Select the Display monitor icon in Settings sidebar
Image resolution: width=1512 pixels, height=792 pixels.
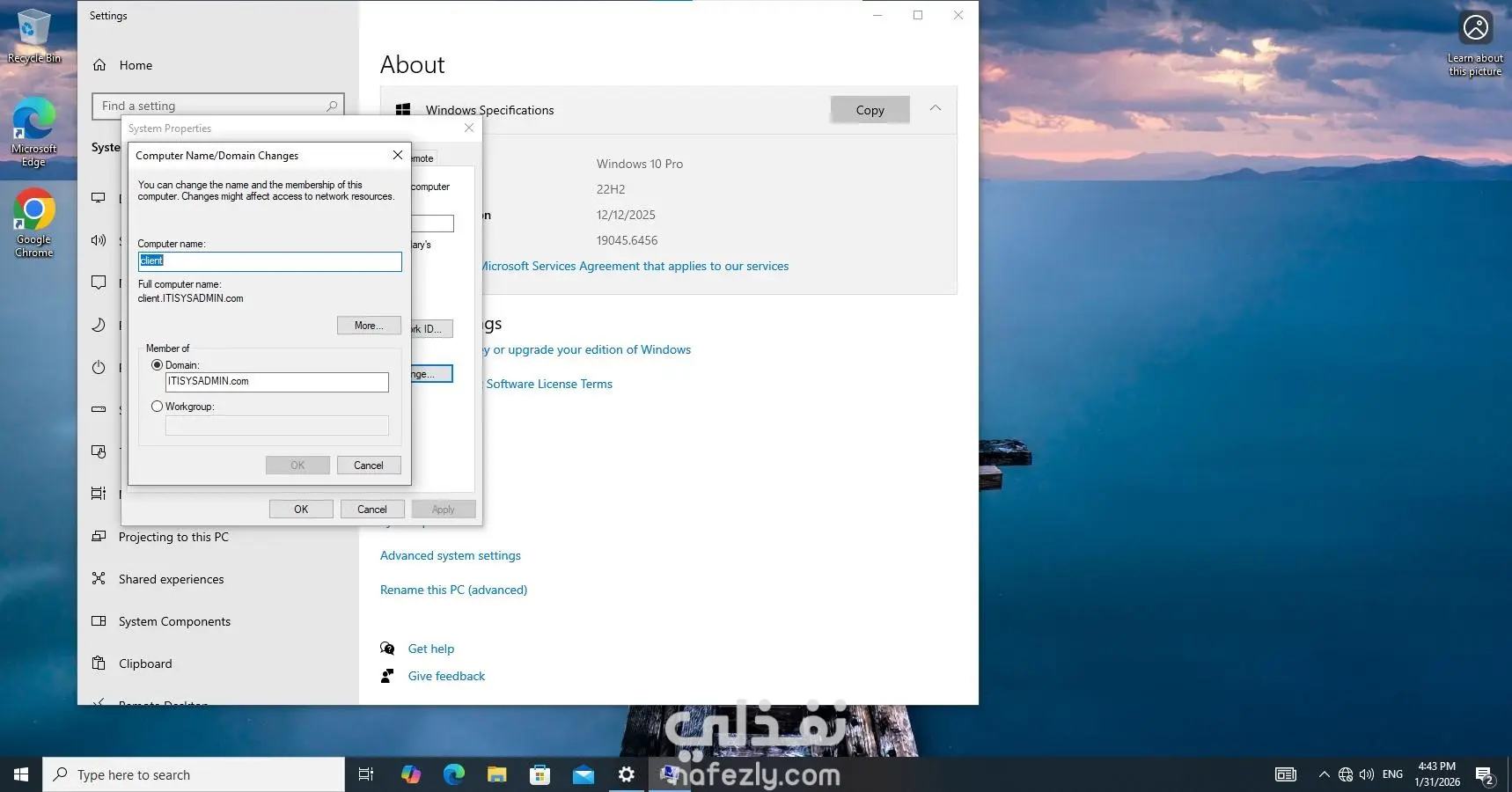click(x=99, y=198)
